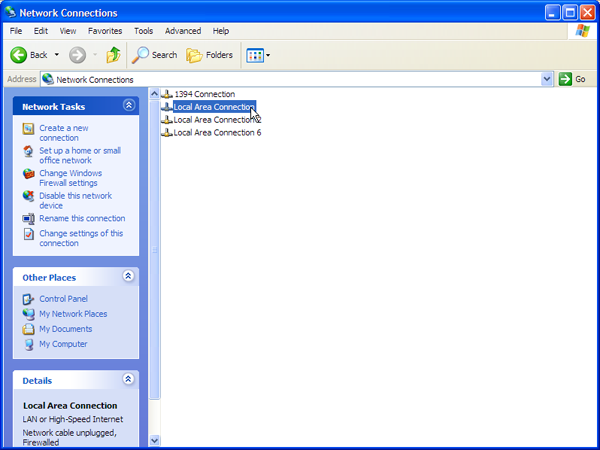Open My Documents link
This screenshot has height=450, width=600.
tap(65, 329)
